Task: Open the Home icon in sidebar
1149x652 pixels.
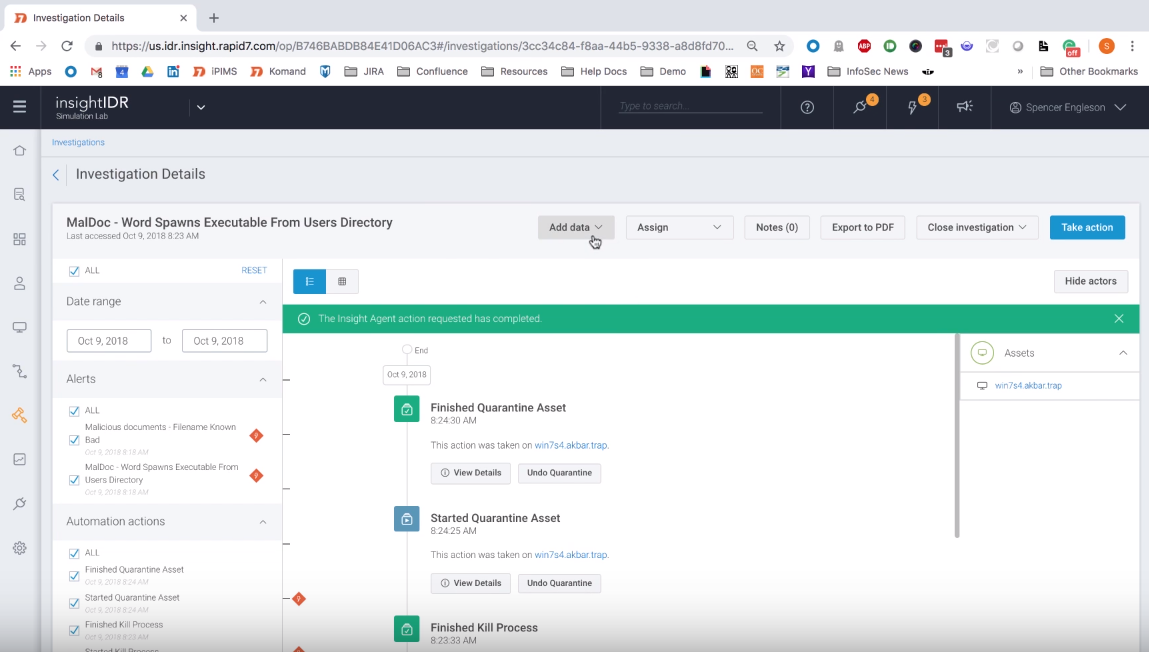Action: point(20,150)
